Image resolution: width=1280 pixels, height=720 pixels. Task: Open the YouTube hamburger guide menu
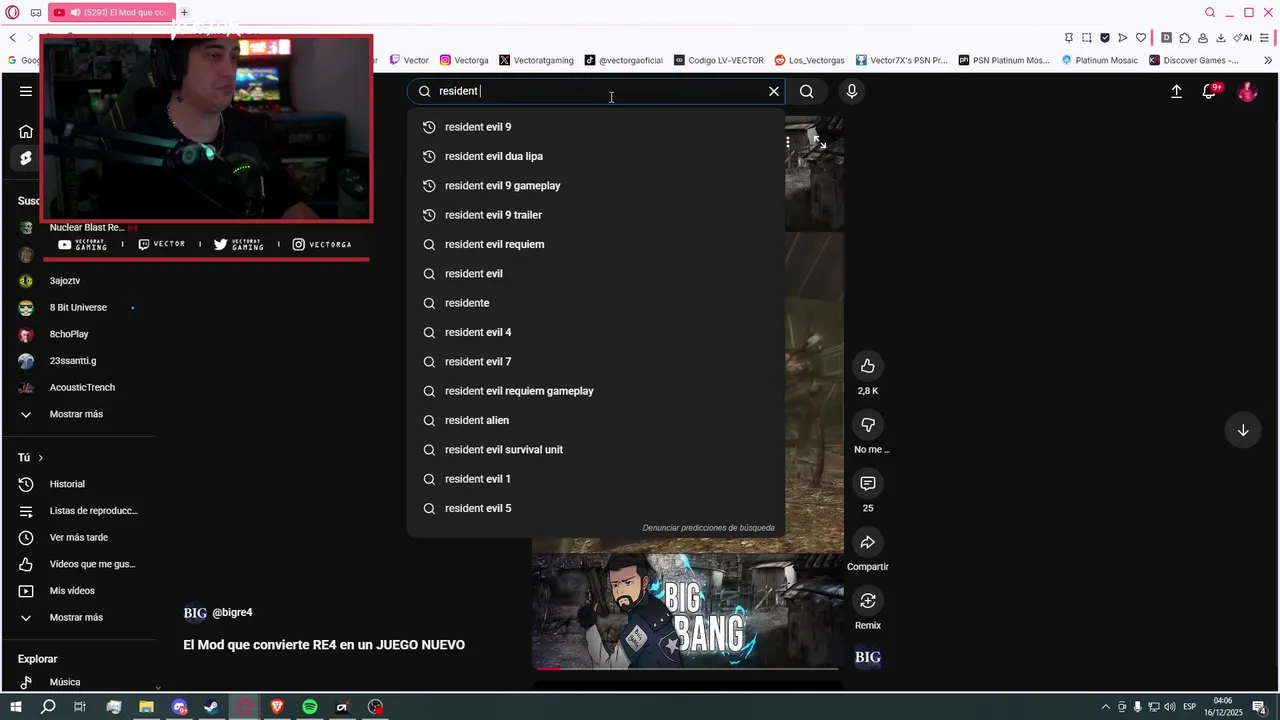tap(26, 91)
